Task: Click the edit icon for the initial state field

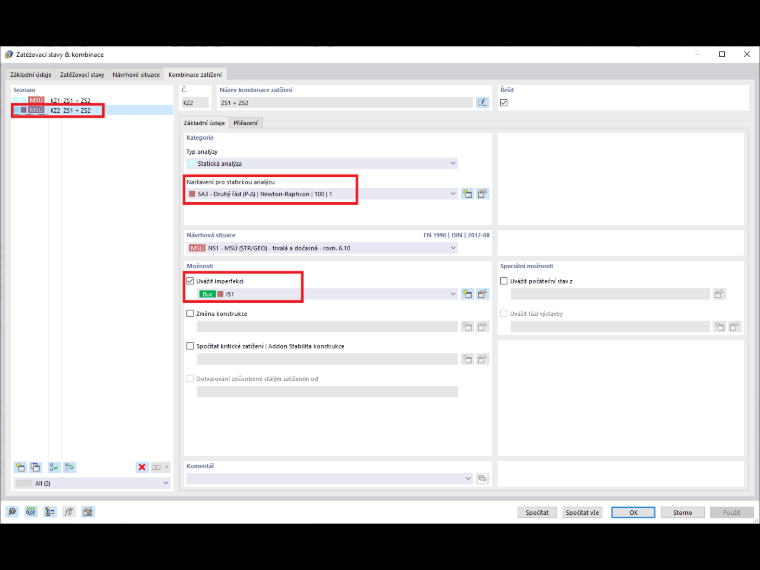Action: click(x=719, y=294)
